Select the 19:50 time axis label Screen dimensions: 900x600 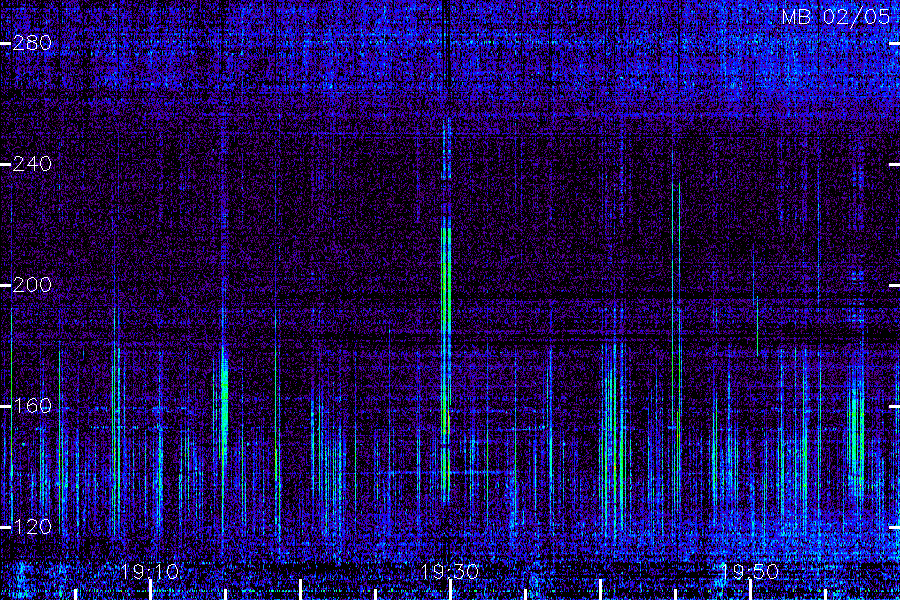point(750,572)
